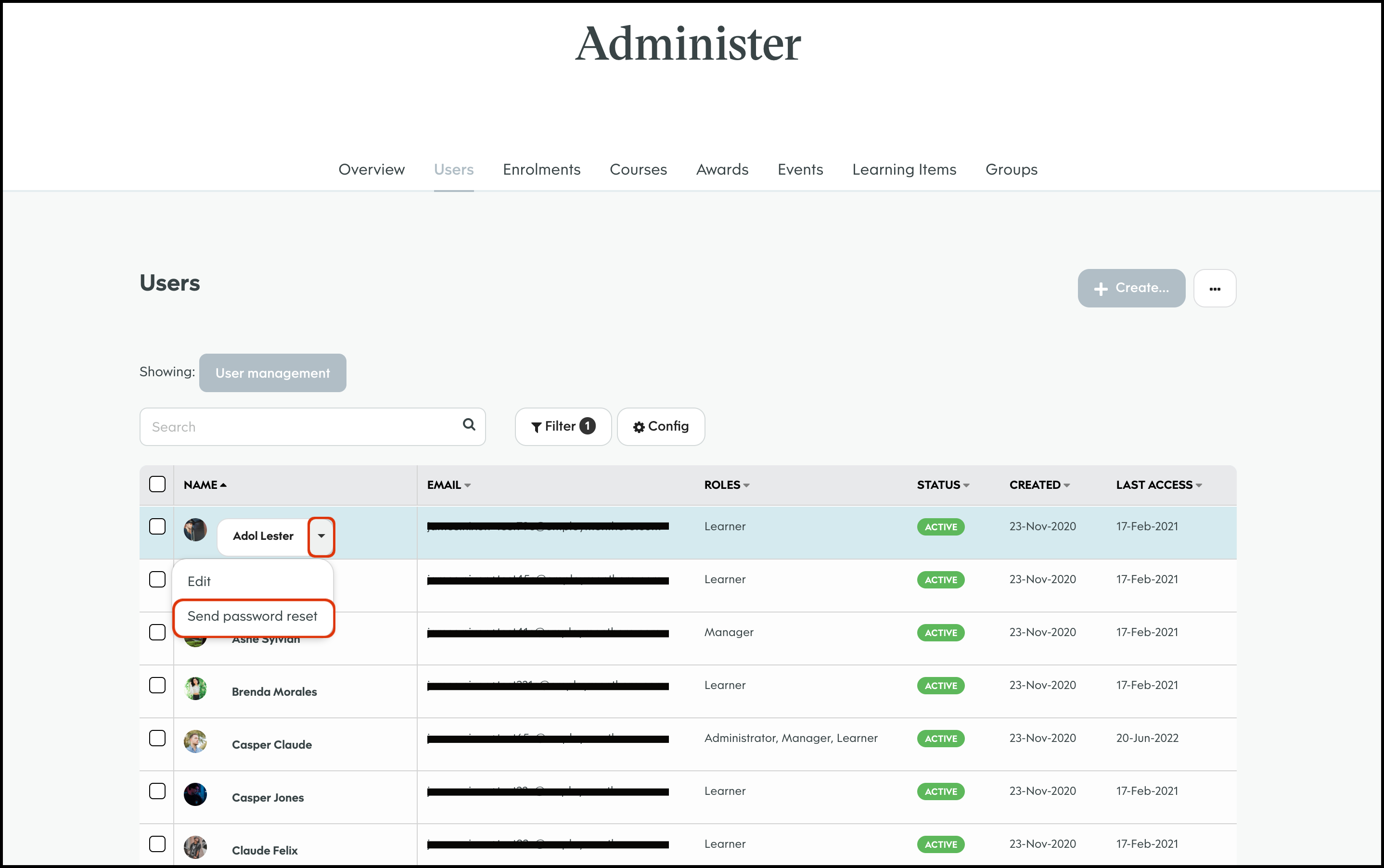Click Casper Claude's avatar image
The image size is (1384, 868).
195,741
